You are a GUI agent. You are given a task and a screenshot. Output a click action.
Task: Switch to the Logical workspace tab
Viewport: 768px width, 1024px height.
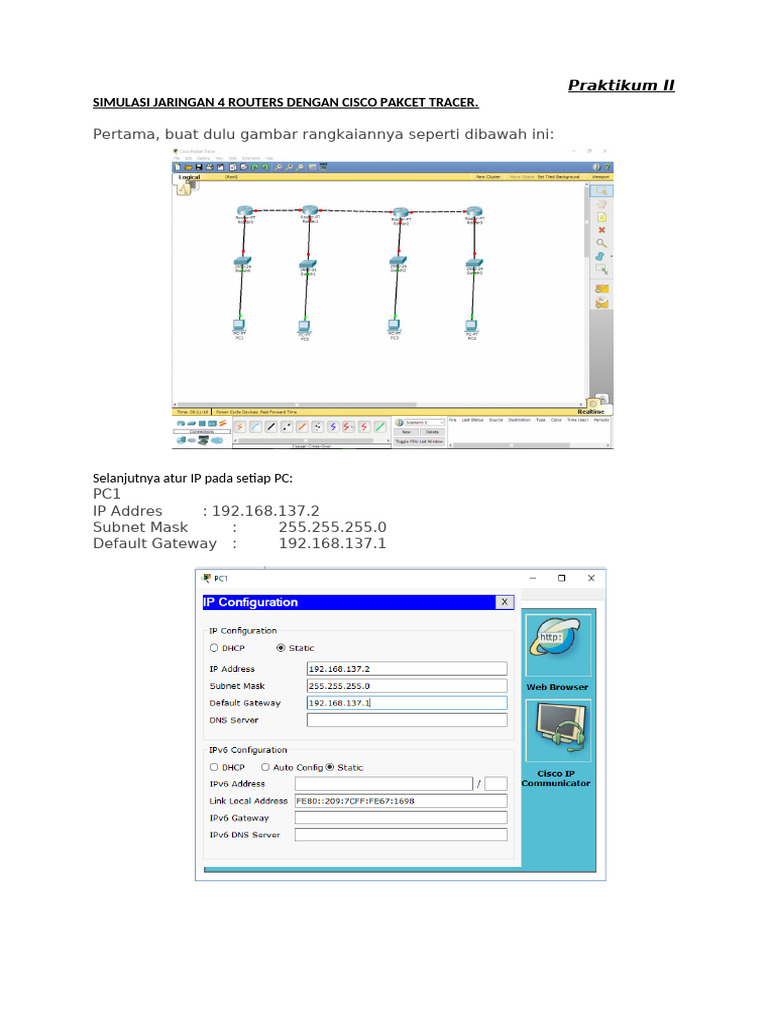click(x=189, y=177)
